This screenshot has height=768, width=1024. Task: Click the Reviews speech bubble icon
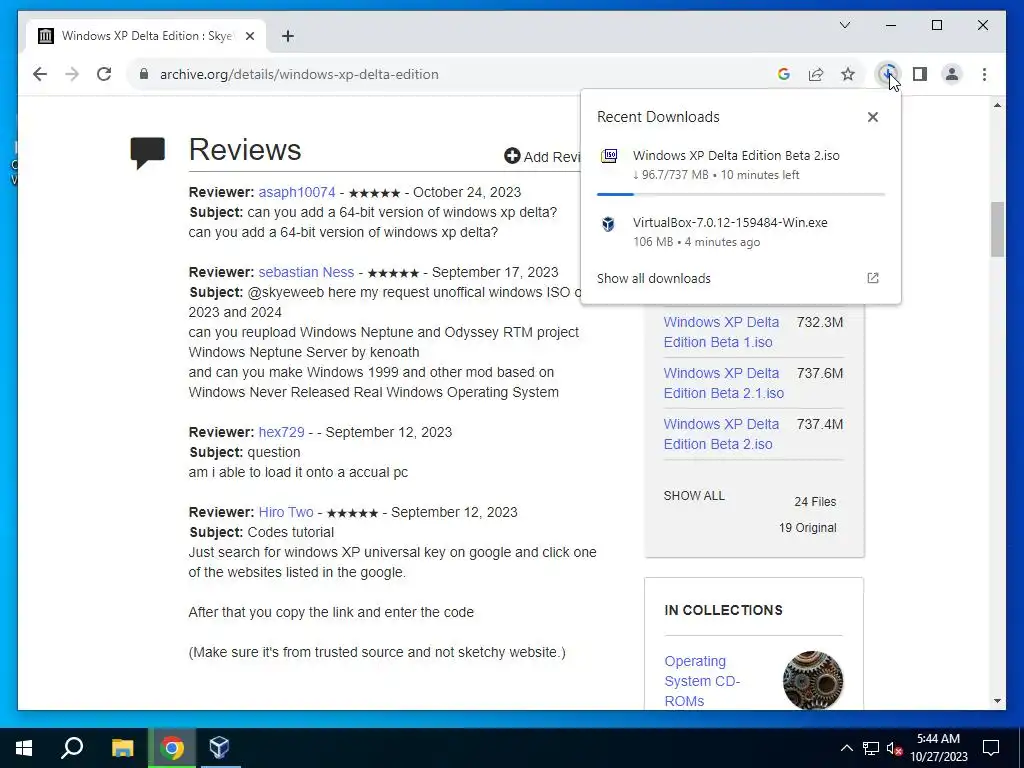point(148,153)
